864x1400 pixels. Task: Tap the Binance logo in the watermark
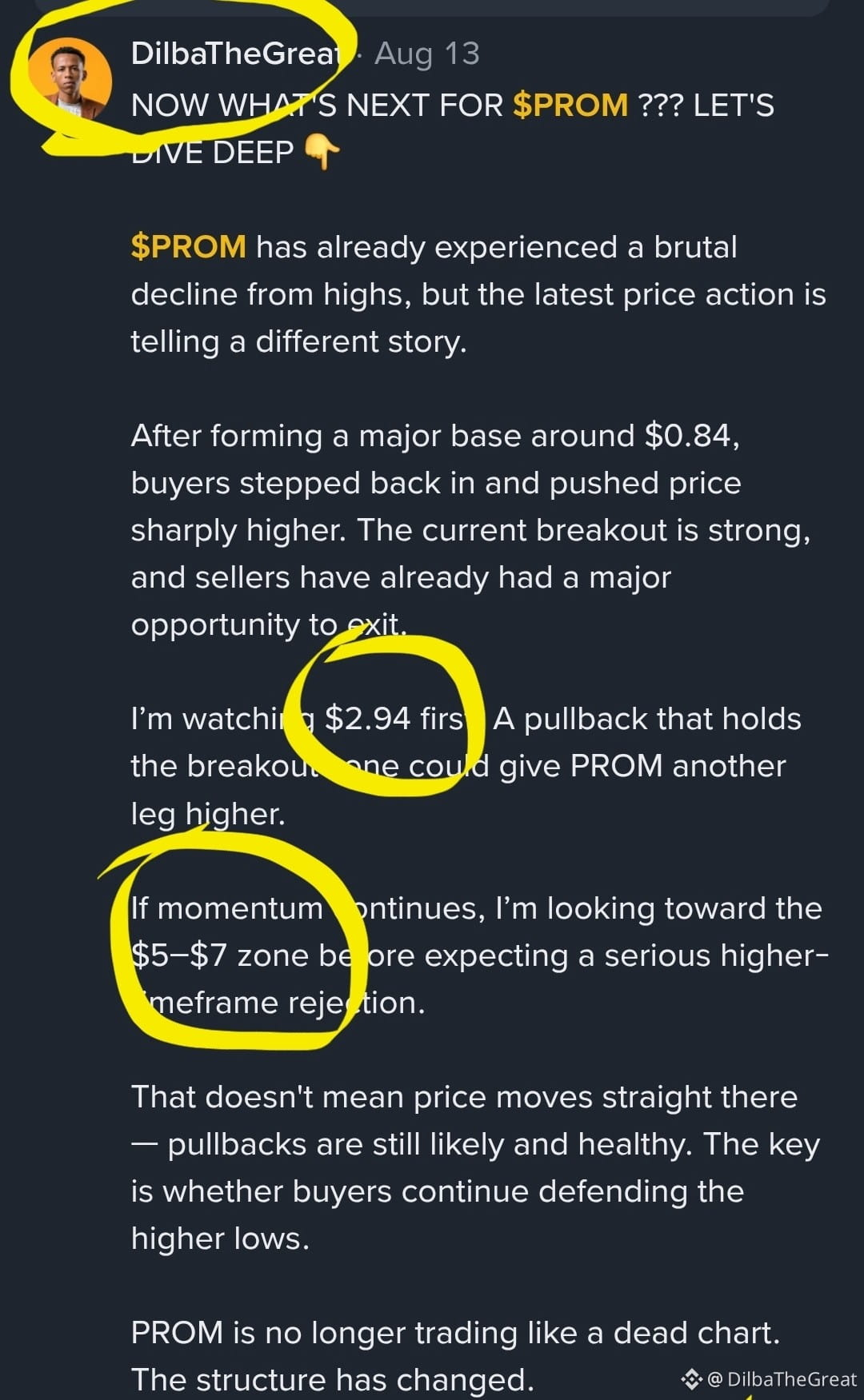tap(691, 1378)
